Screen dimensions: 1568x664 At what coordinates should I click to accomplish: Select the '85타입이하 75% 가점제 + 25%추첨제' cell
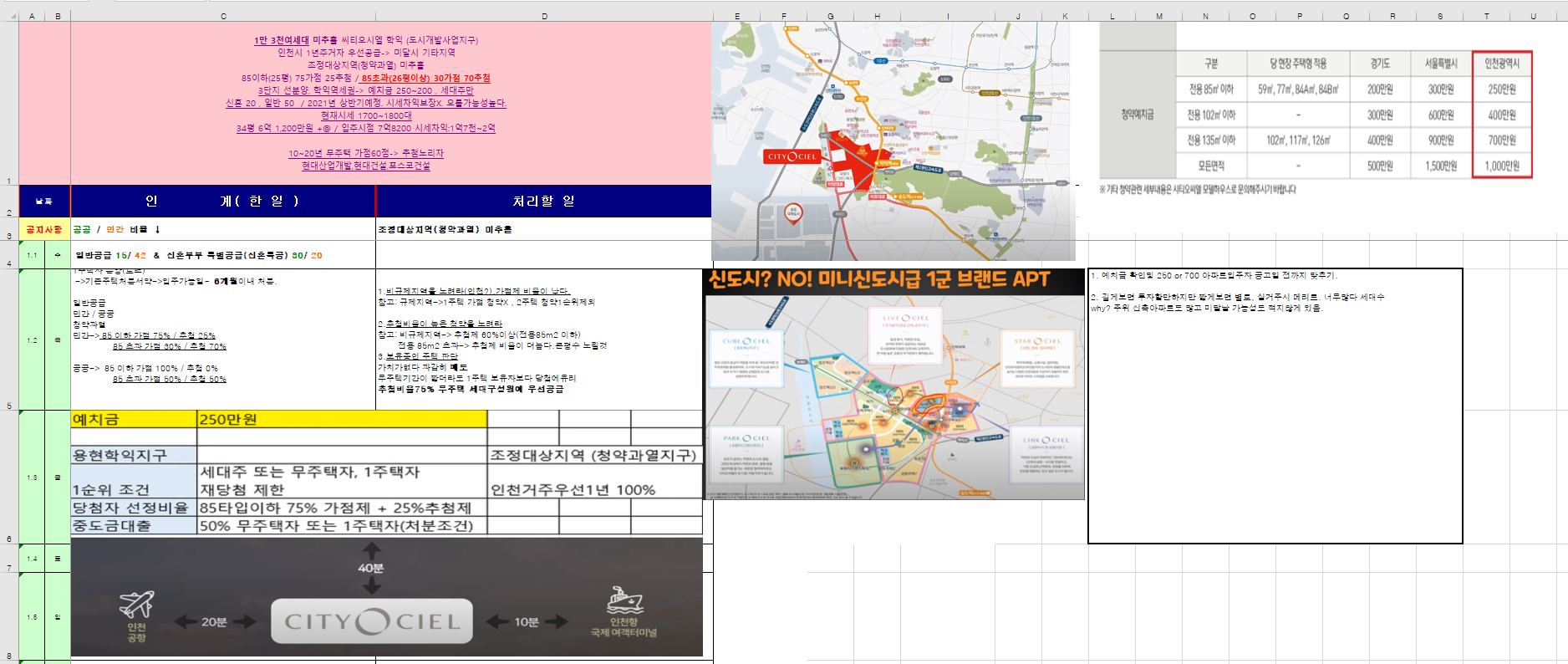pyautogui.click(x=342, y=508)
